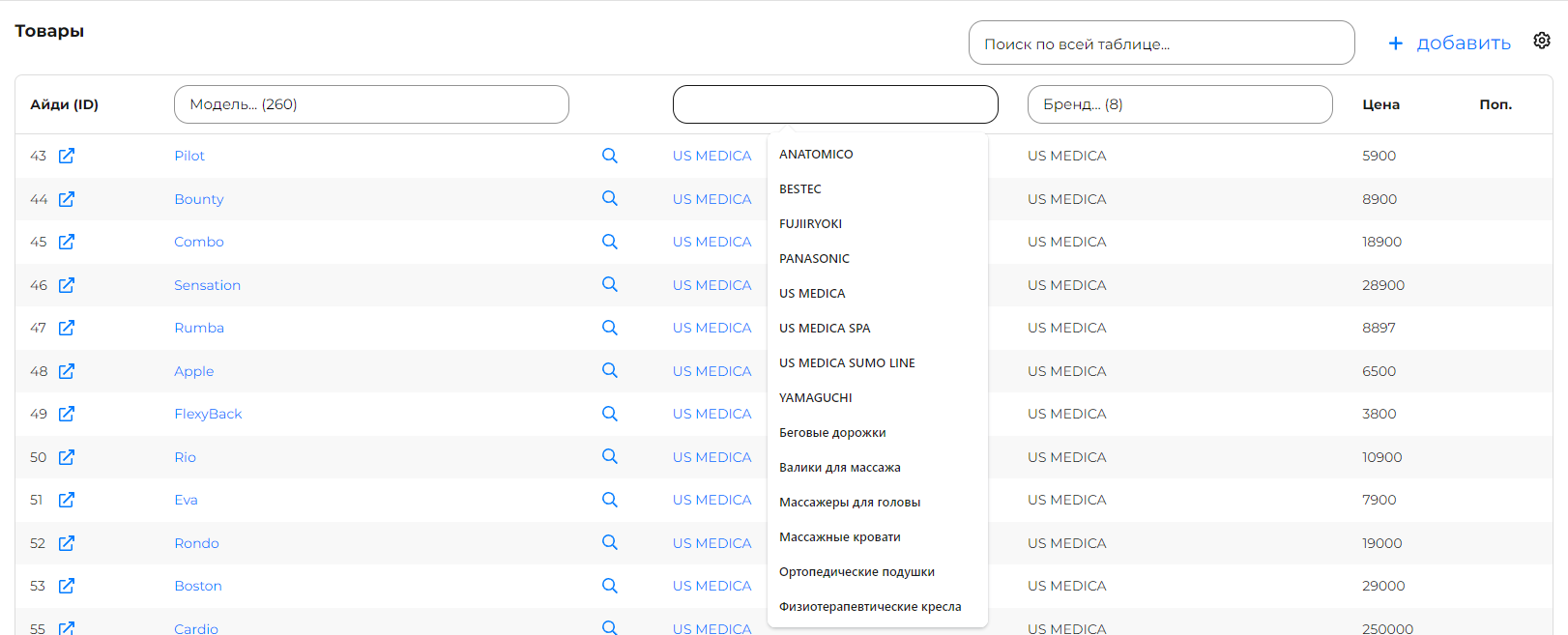Viewport: 1568px width, 635px height.
Task: Select Массажные кровати from the dropdown
Action: point(878,537)
